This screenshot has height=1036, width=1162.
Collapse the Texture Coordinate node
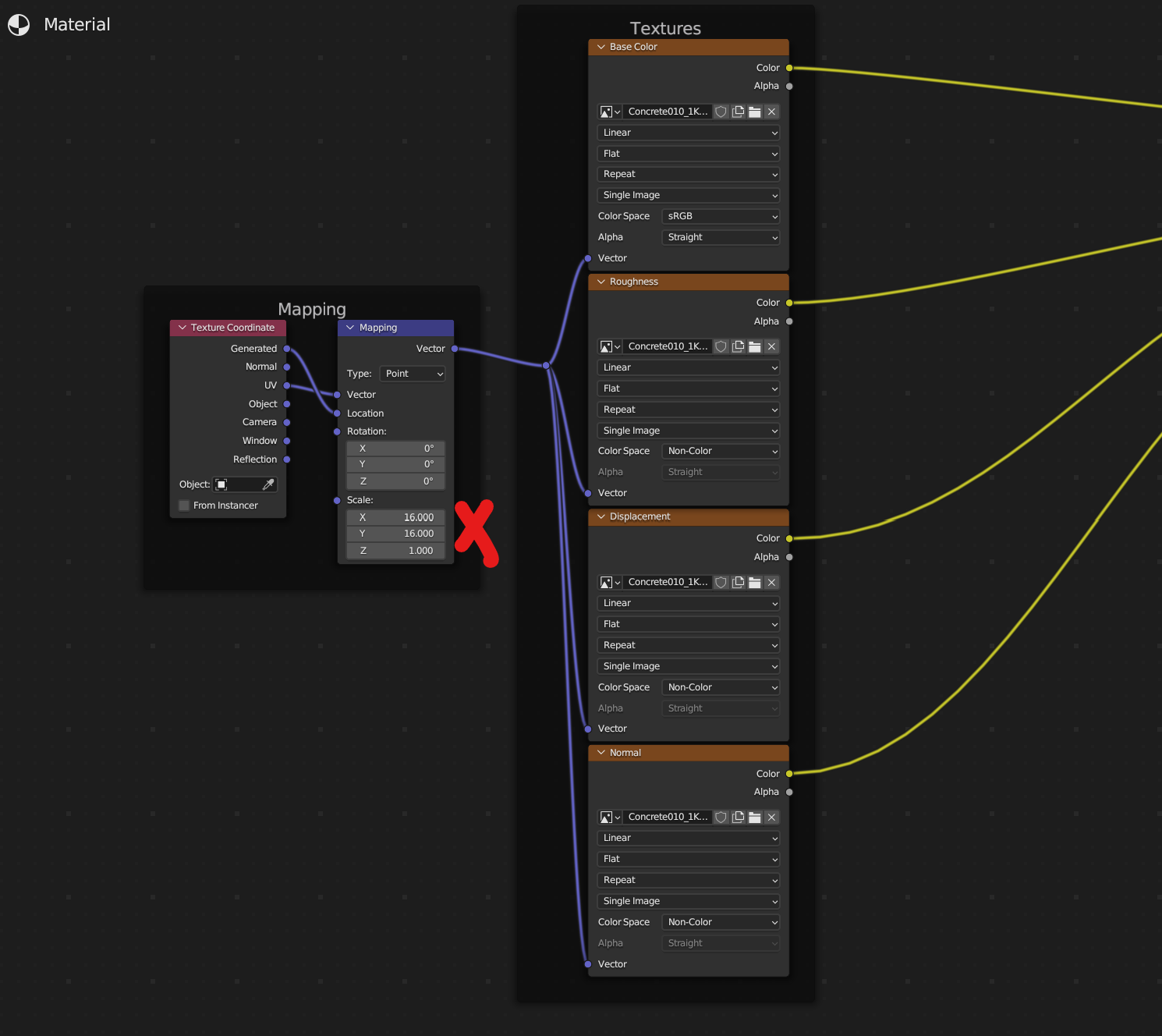tap(182, 328)
